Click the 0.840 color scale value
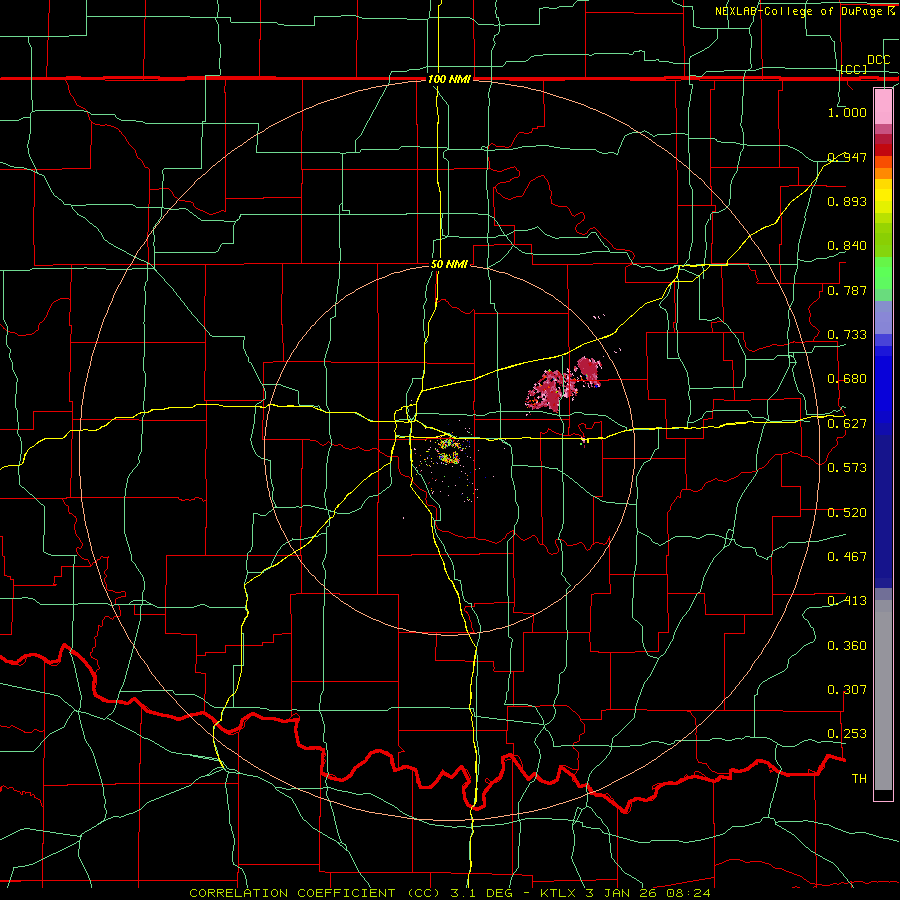 tap(847, 246)
